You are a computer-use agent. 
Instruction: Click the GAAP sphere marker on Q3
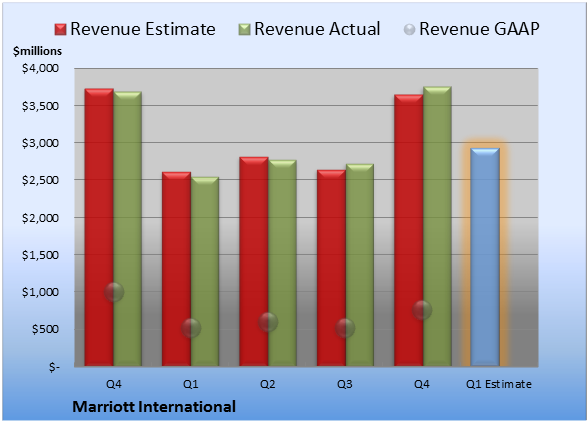(345, 328)
